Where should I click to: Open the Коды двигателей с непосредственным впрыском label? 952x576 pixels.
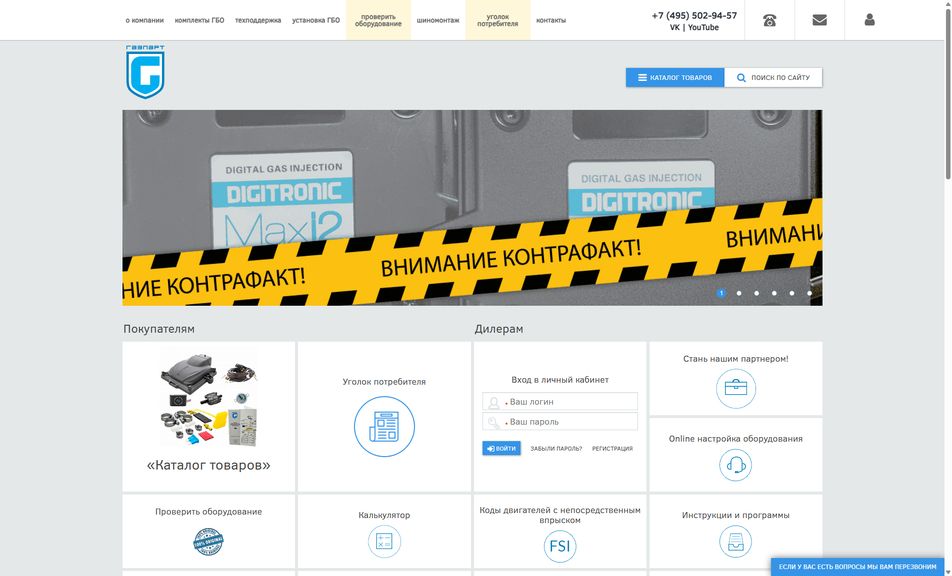pos(560,515)
